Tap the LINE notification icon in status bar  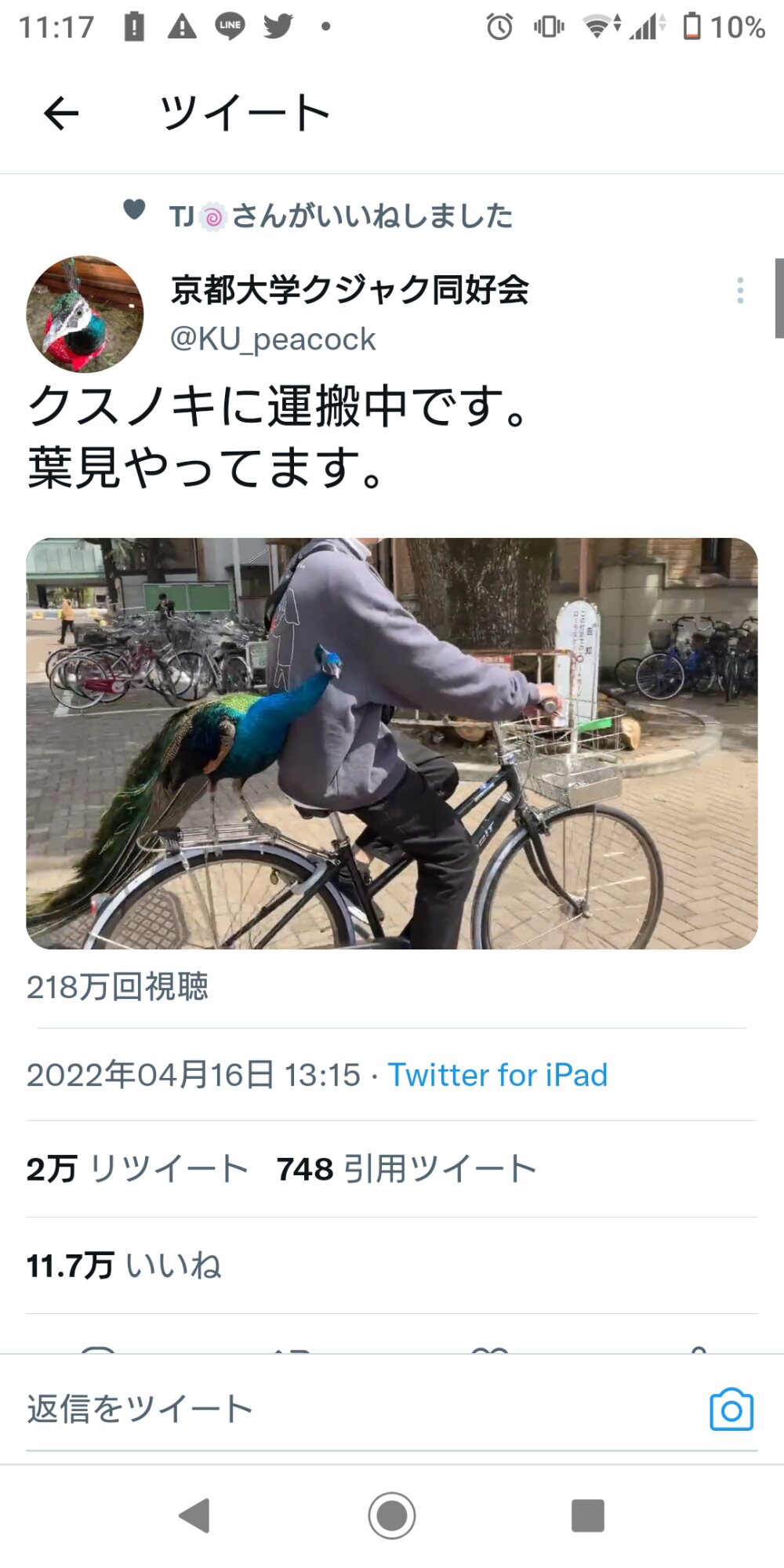click(x=230, y=26)
